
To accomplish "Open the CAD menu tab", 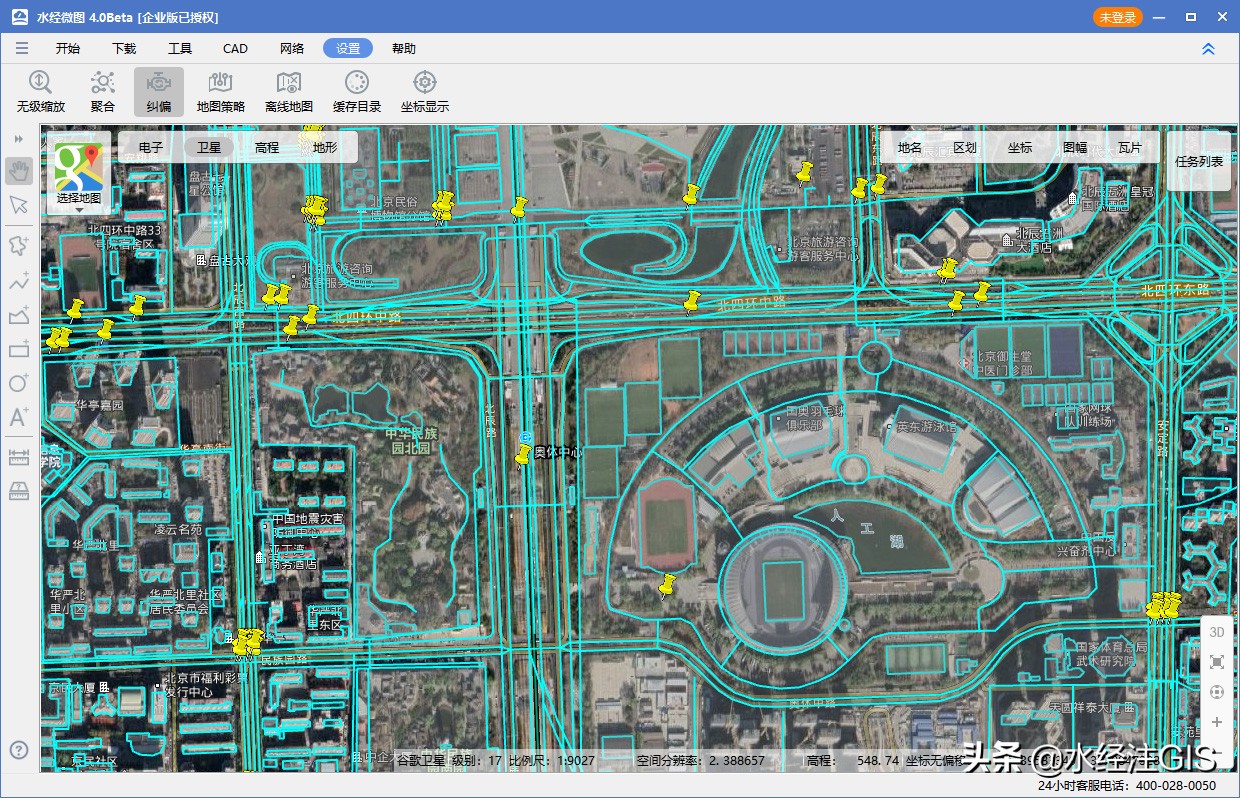I will click(235, 48).
